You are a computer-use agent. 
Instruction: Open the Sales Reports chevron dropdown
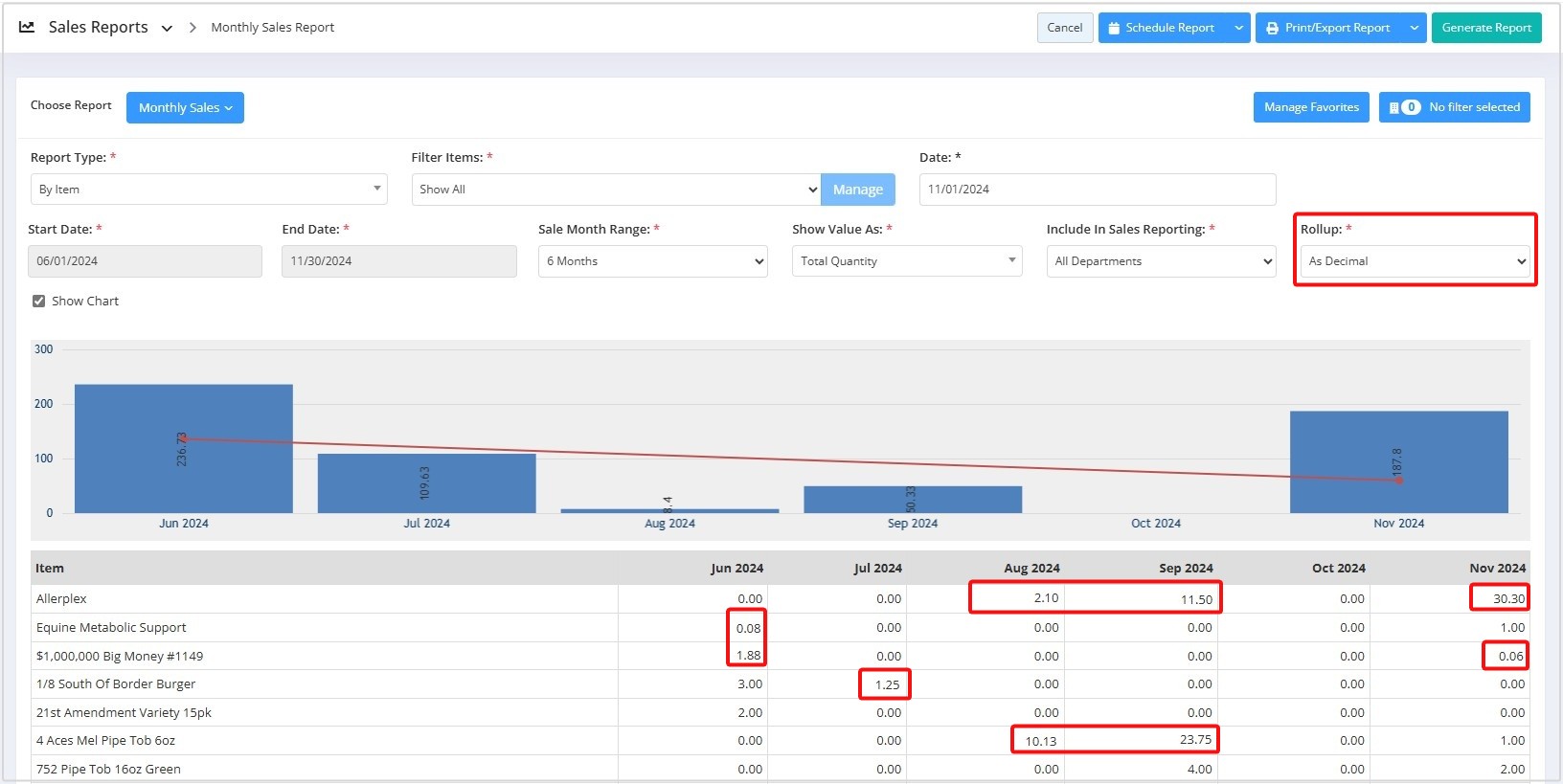[x=167, y=28]
